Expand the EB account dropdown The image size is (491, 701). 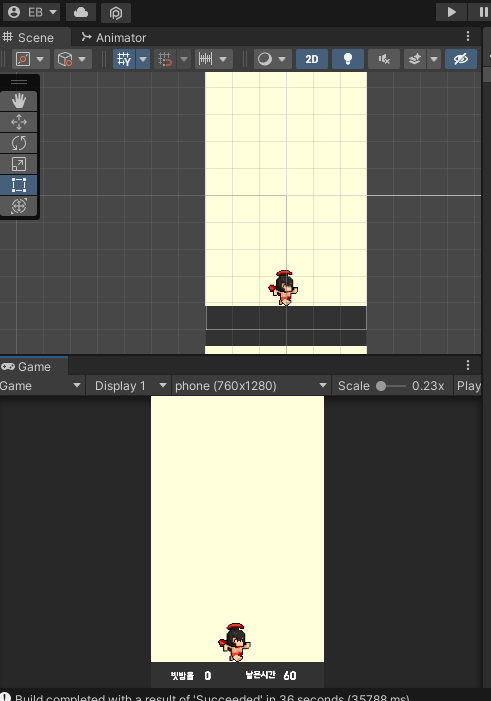33,12
